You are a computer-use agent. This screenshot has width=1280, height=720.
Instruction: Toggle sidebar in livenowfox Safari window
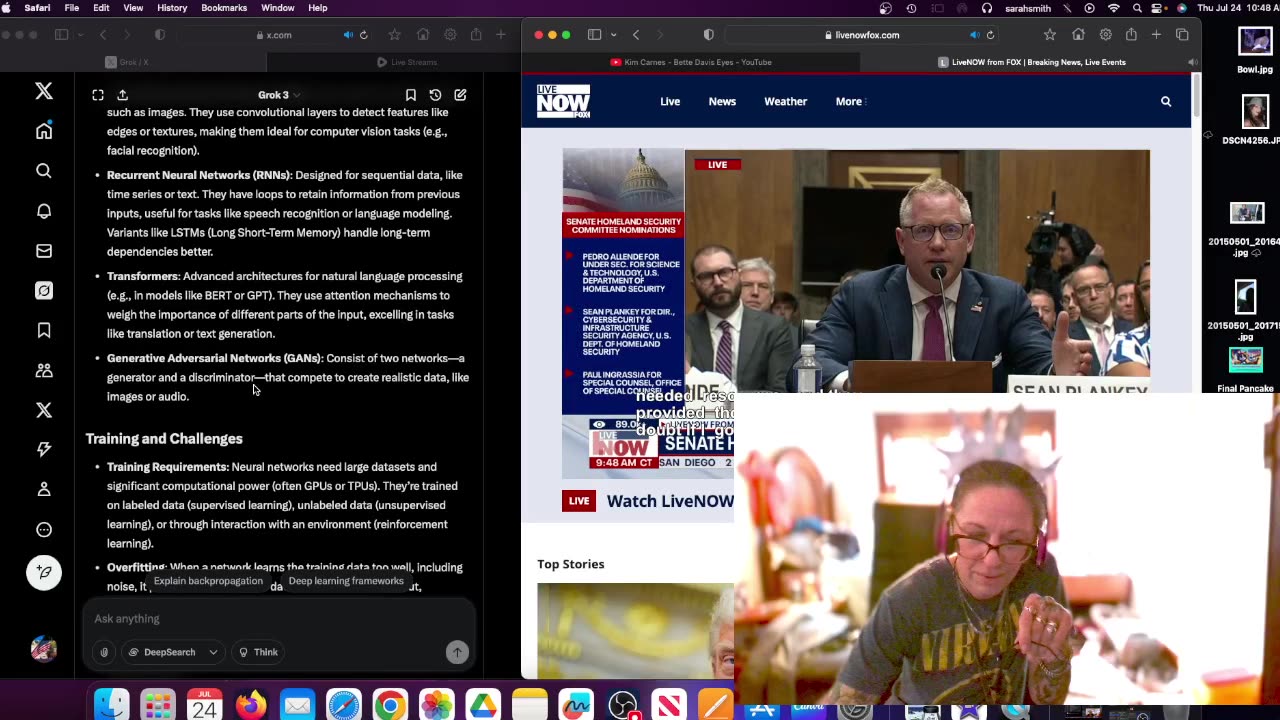coord(594,35)
